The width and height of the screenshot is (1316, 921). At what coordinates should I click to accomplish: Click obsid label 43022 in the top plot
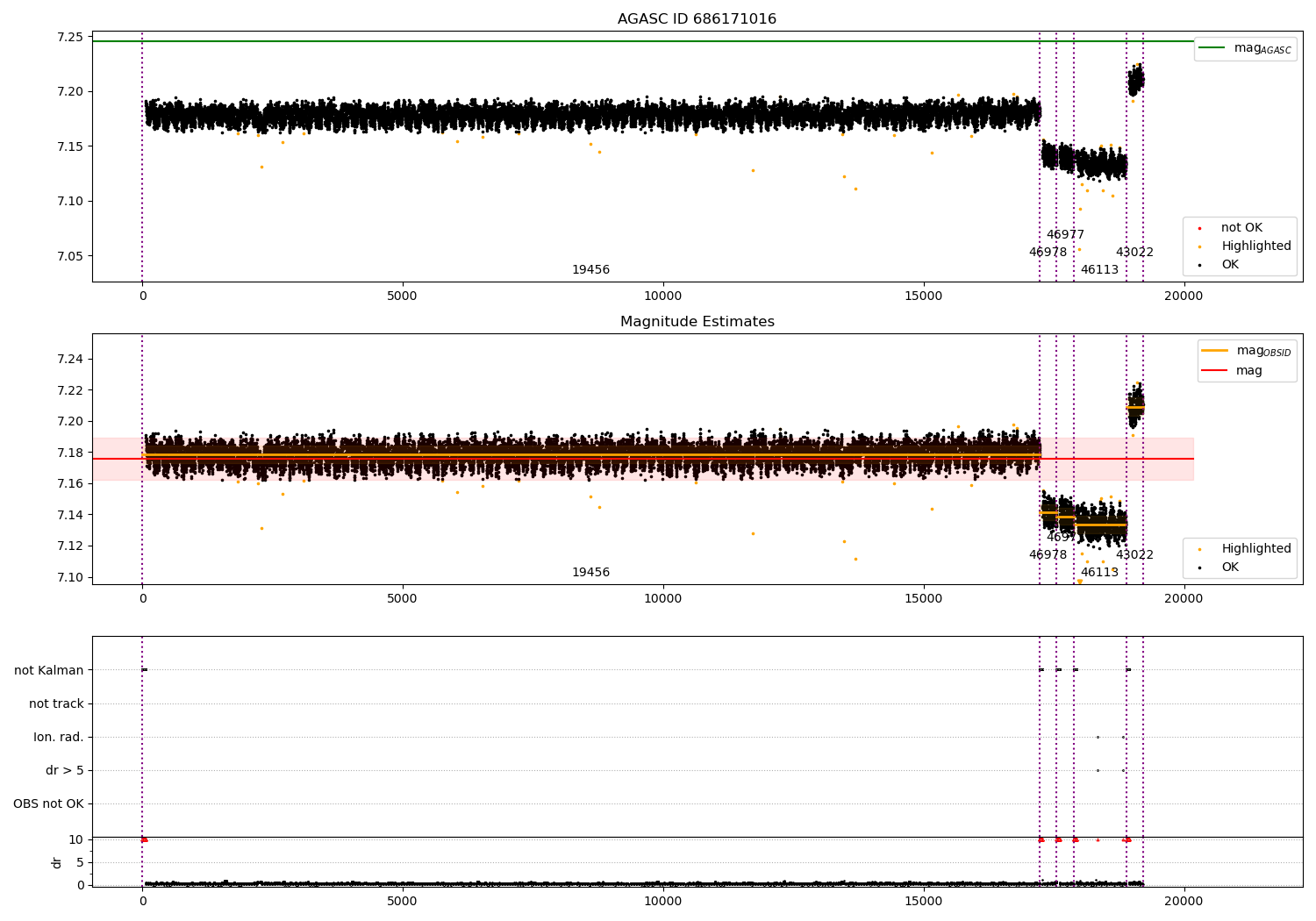click(x=1134, y=253)
